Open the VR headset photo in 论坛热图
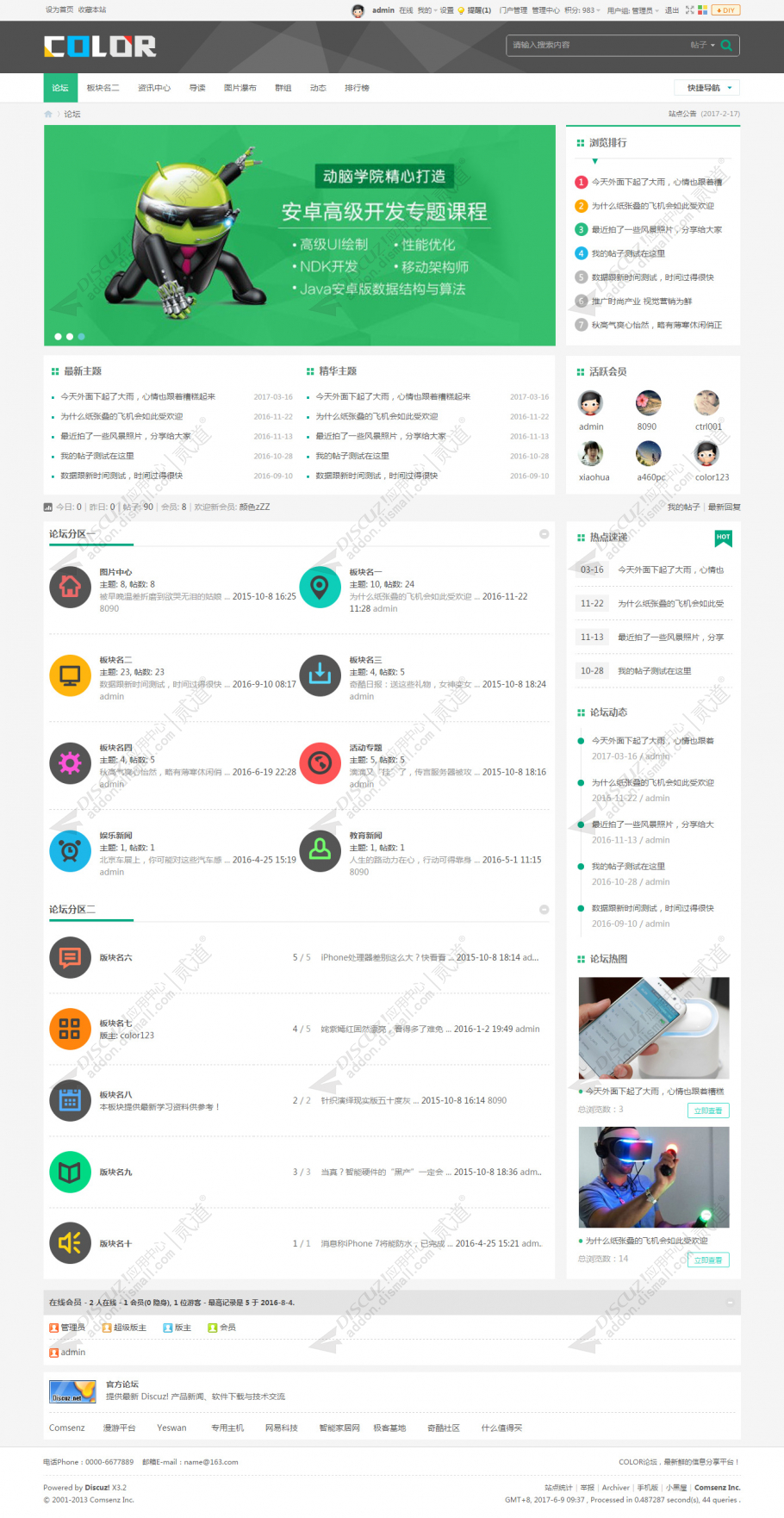Screen dimensions: 784x1518 pos(654,1177)
